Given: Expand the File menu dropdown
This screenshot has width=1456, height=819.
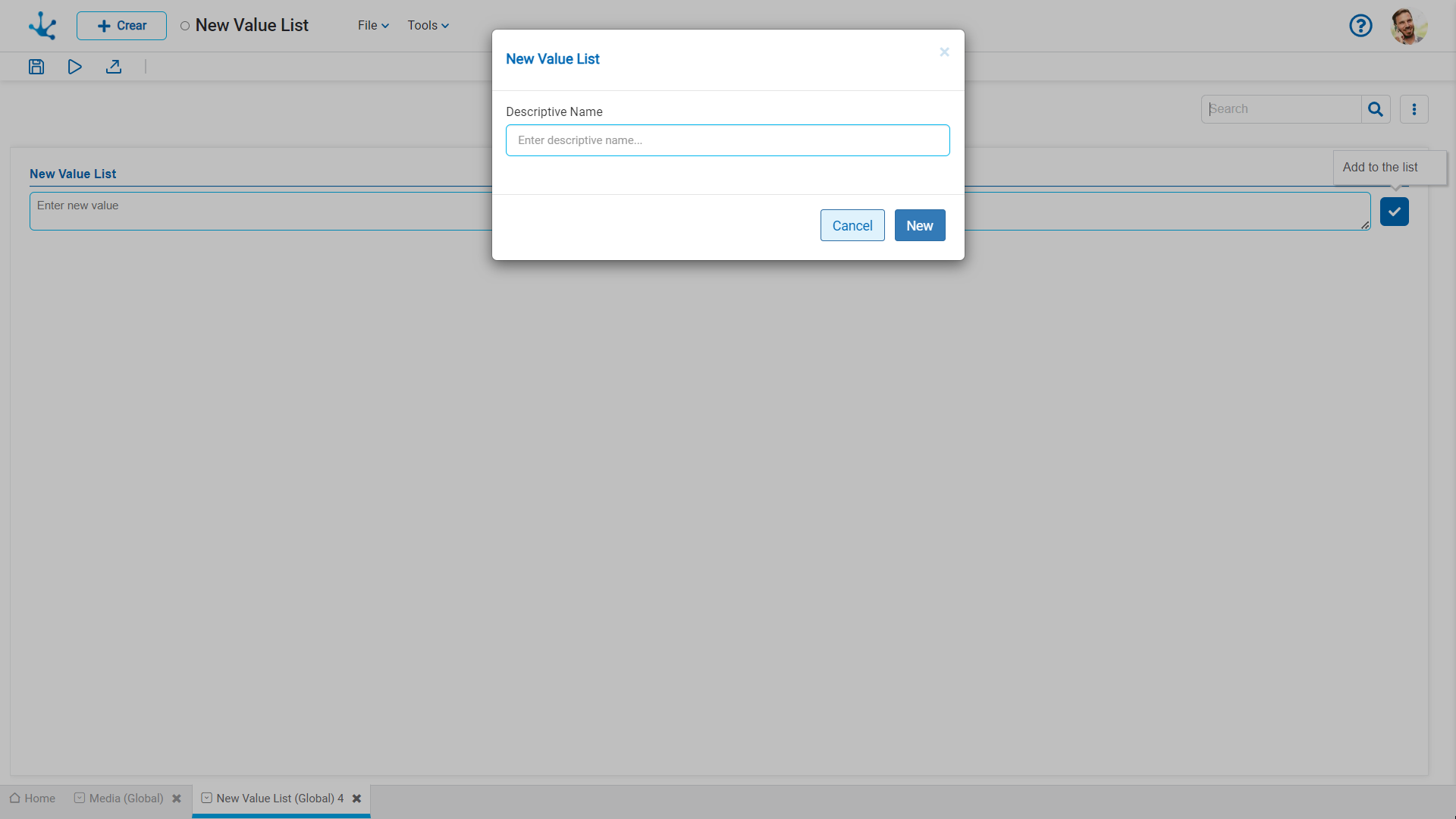Looking at the screenshot, I should coord(373,26).
